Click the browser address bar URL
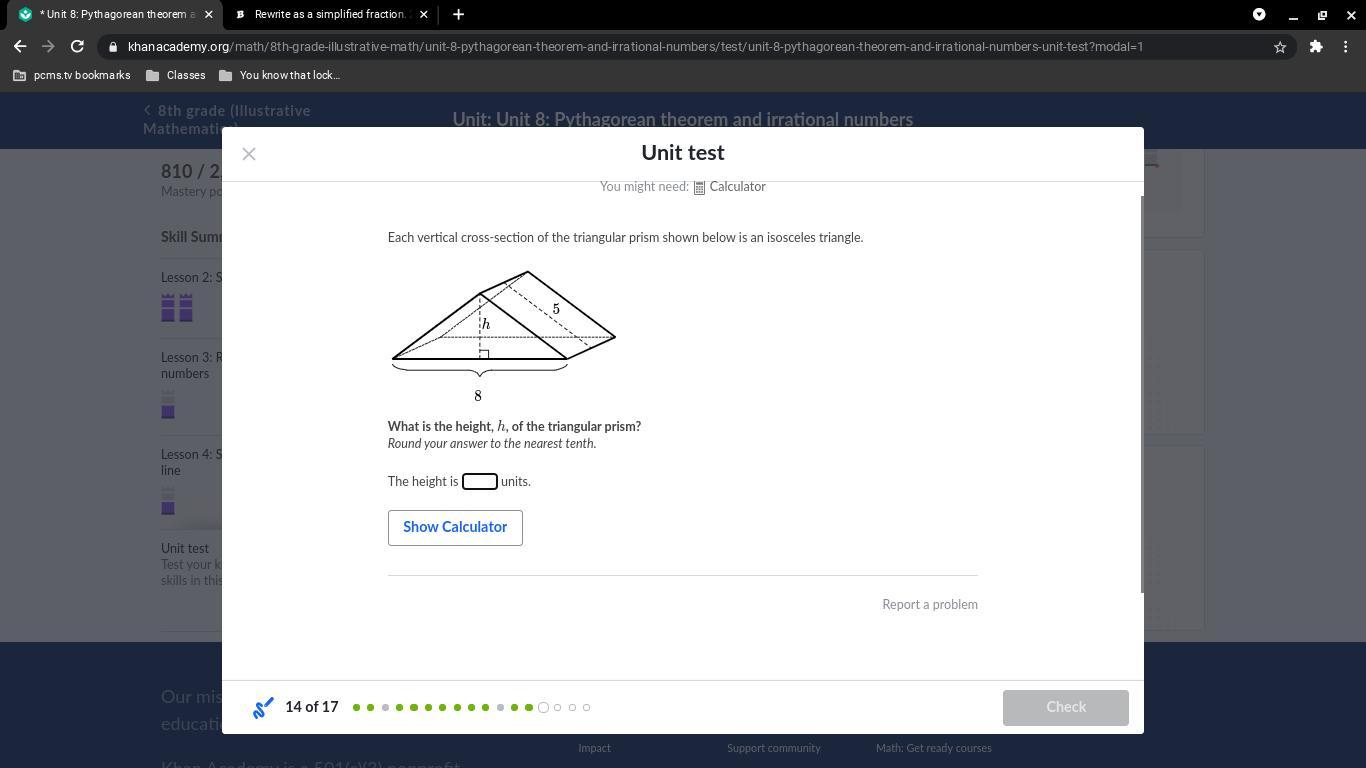The width and height of the screenshot is (1366, 768). [x=635, y=47]
